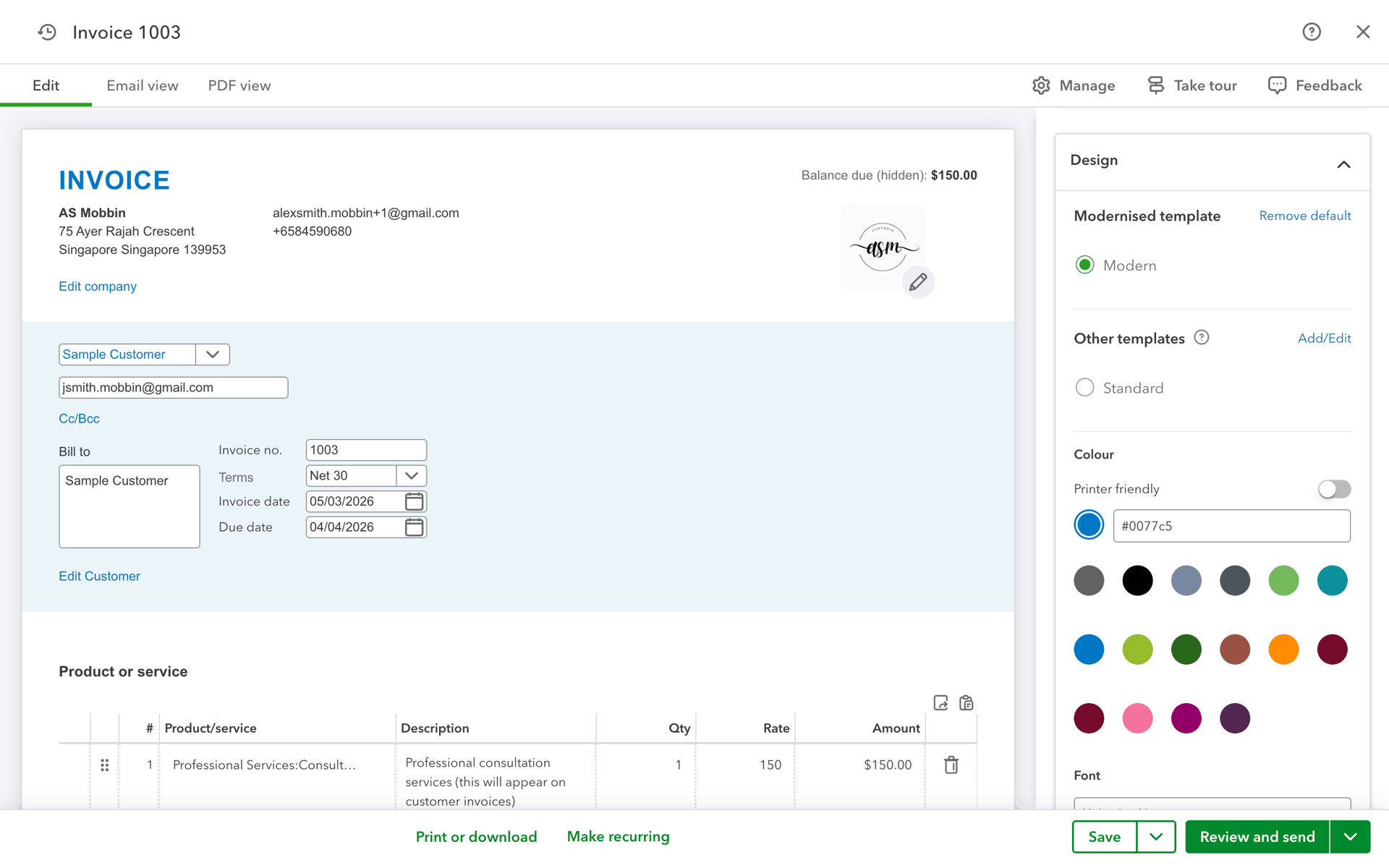Switch to the PDF view tab
The image size is (1389, 868).
tap(239, 85)
